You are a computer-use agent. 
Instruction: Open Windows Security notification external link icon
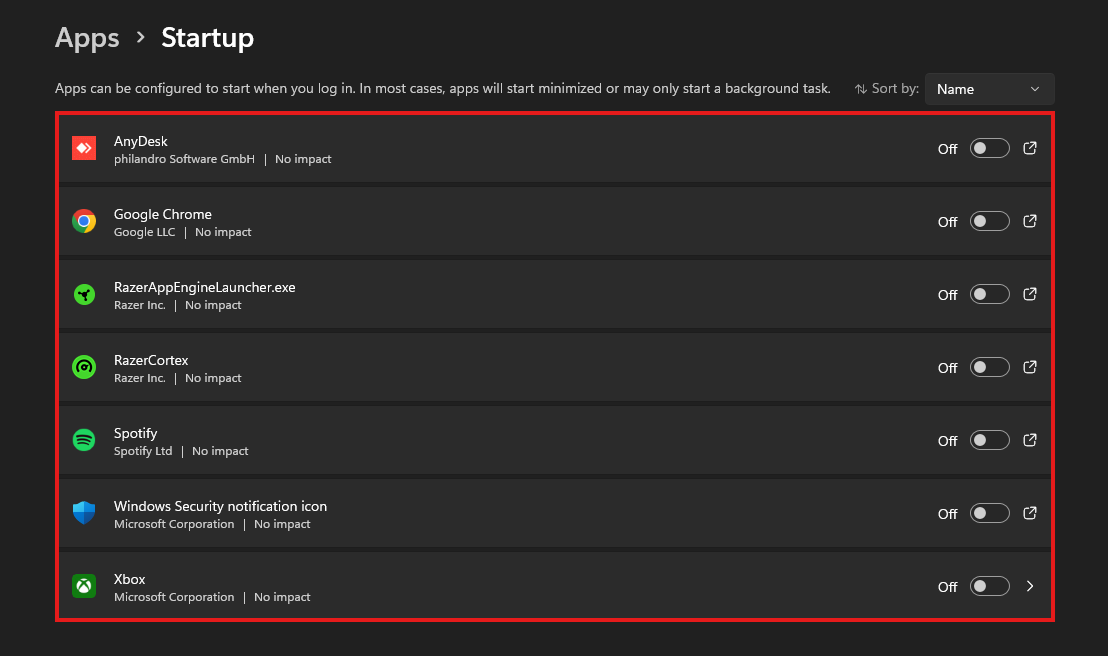coord(1030,512)
